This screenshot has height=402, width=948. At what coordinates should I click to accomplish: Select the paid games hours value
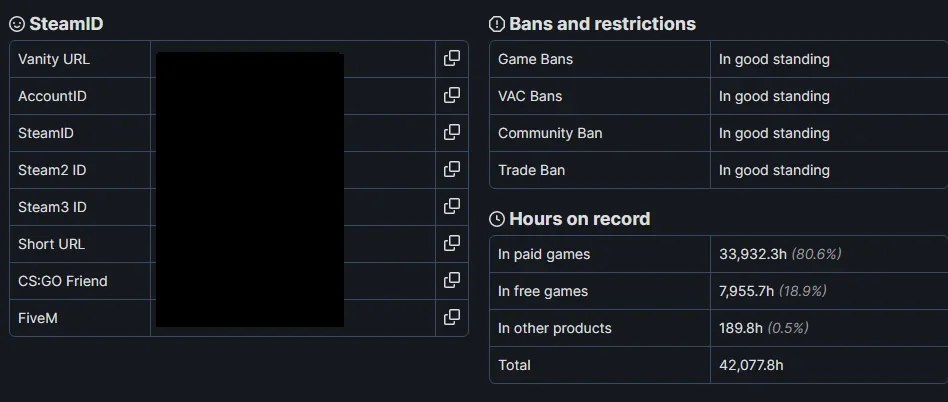pos(753,254)
